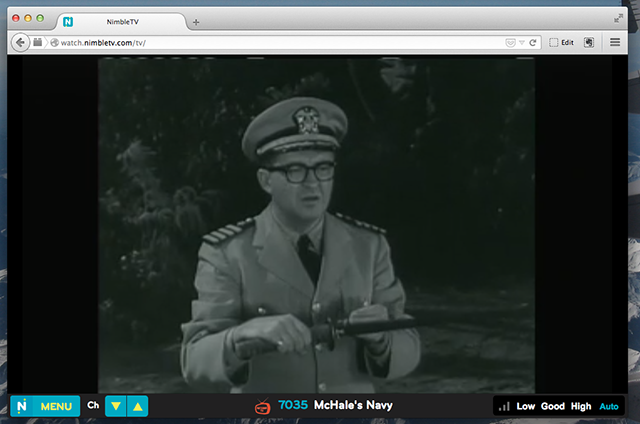Go to the next channel down
This screenshot has height=424, width=640.
tap(116, 406)
